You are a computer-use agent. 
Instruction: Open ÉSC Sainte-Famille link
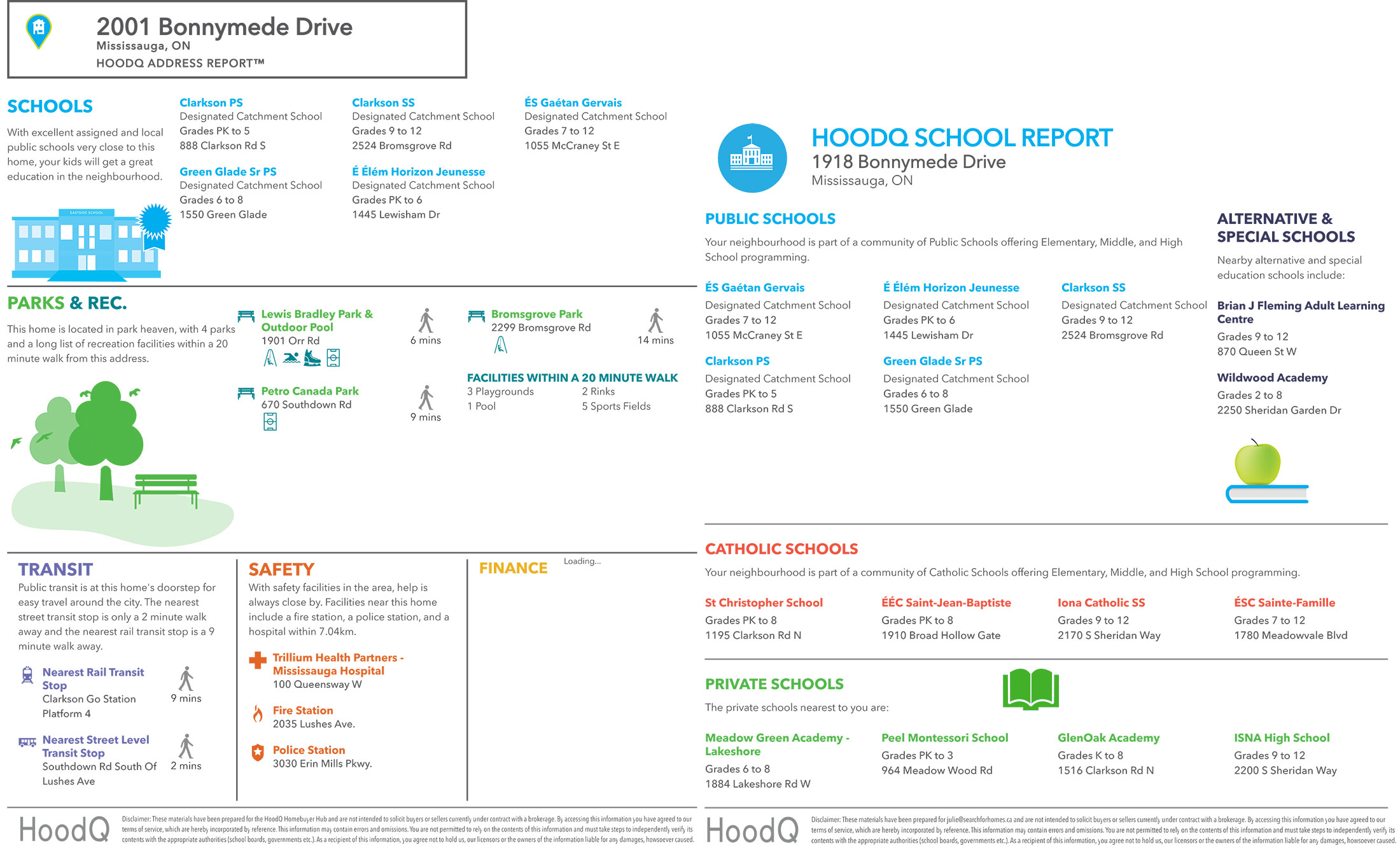coord(1285,603)
